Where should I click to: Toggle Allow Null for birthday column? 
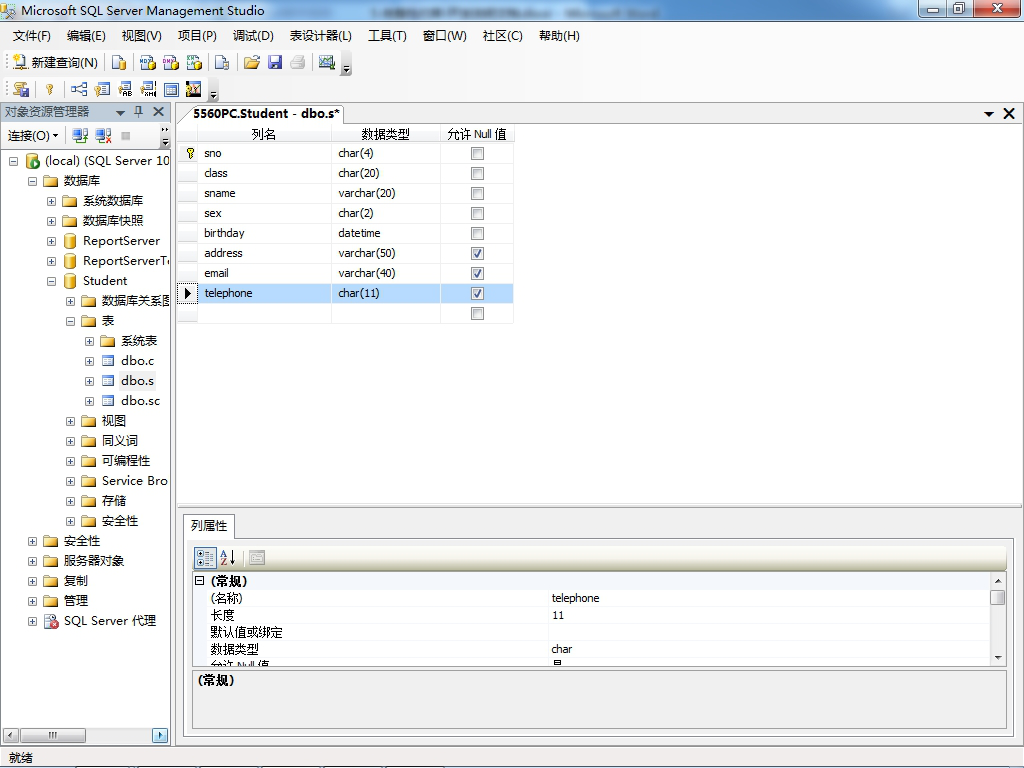tap(477, 234)
